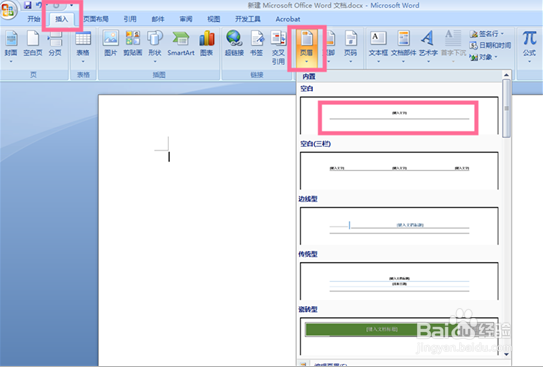Choose the 边线型 header template
The height and width of the screenshot is (367, 543).
click(399, 226)
